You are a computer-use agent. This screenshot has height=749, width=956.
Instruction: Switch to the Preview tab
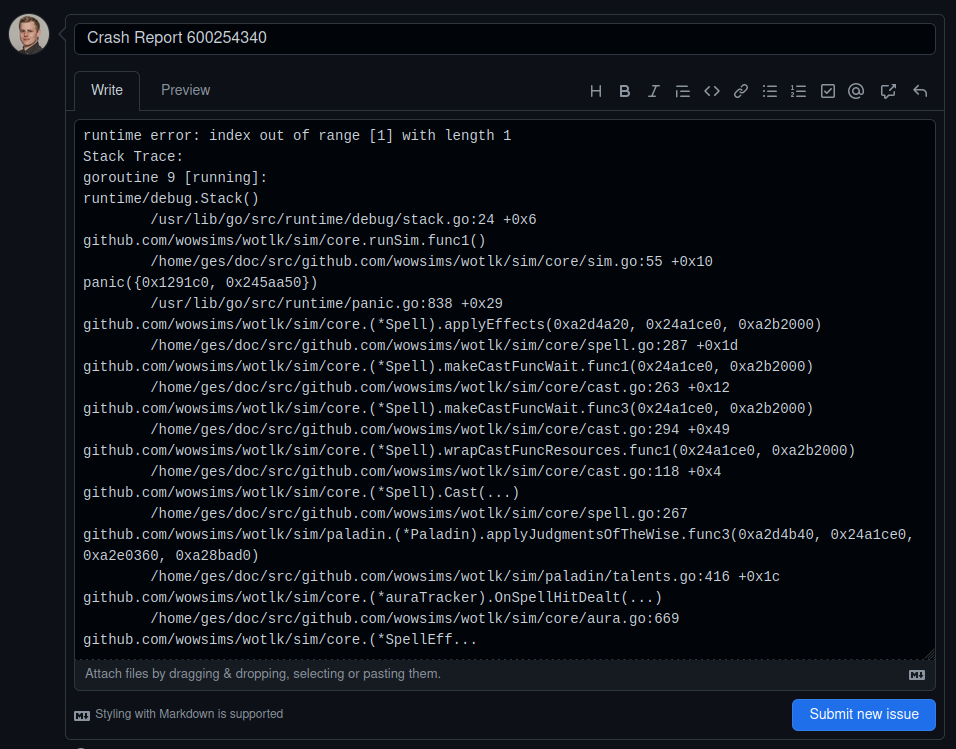pos(185,89)
